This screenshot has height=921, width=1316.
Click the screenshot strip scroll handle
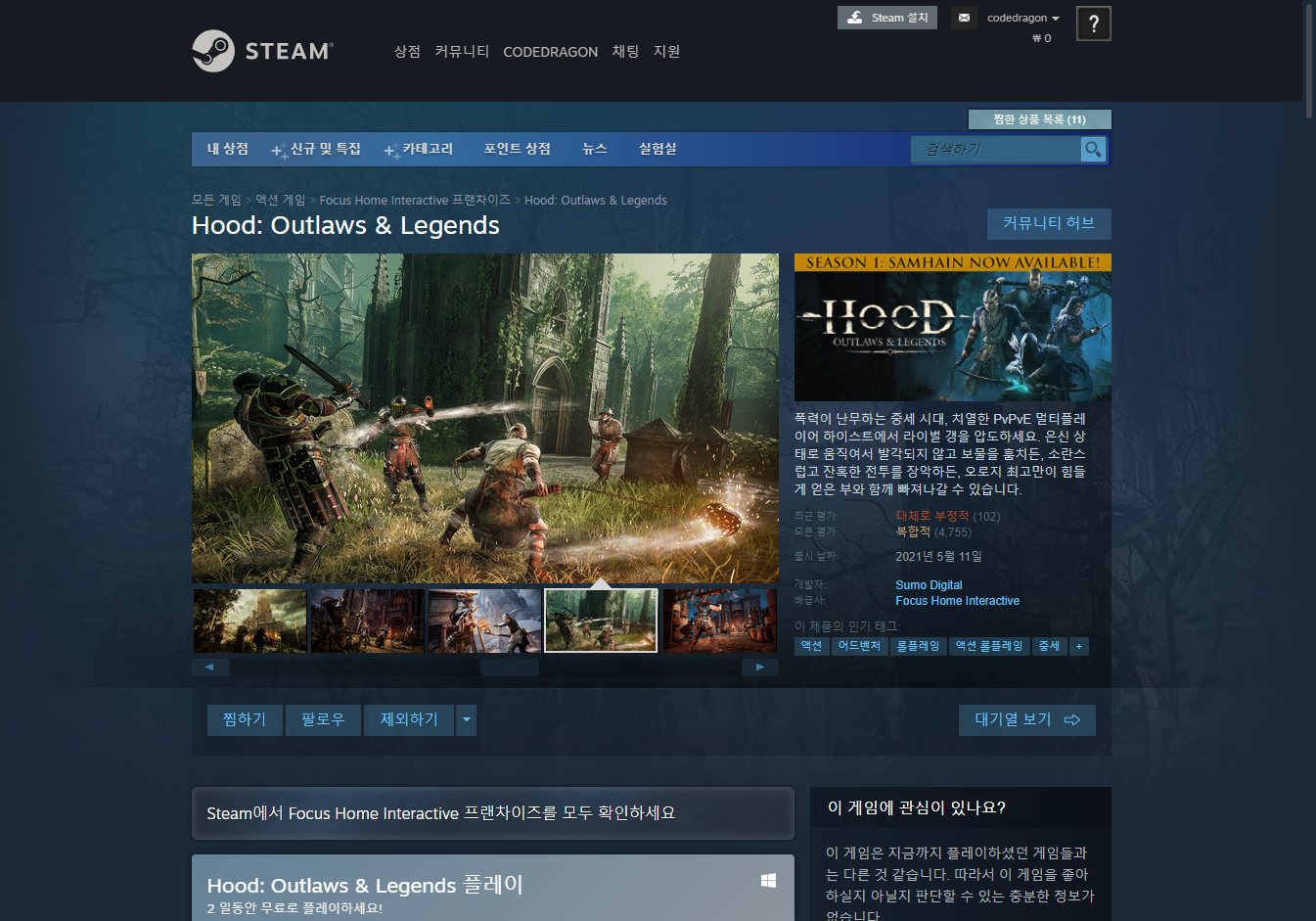tap(509, 668)
